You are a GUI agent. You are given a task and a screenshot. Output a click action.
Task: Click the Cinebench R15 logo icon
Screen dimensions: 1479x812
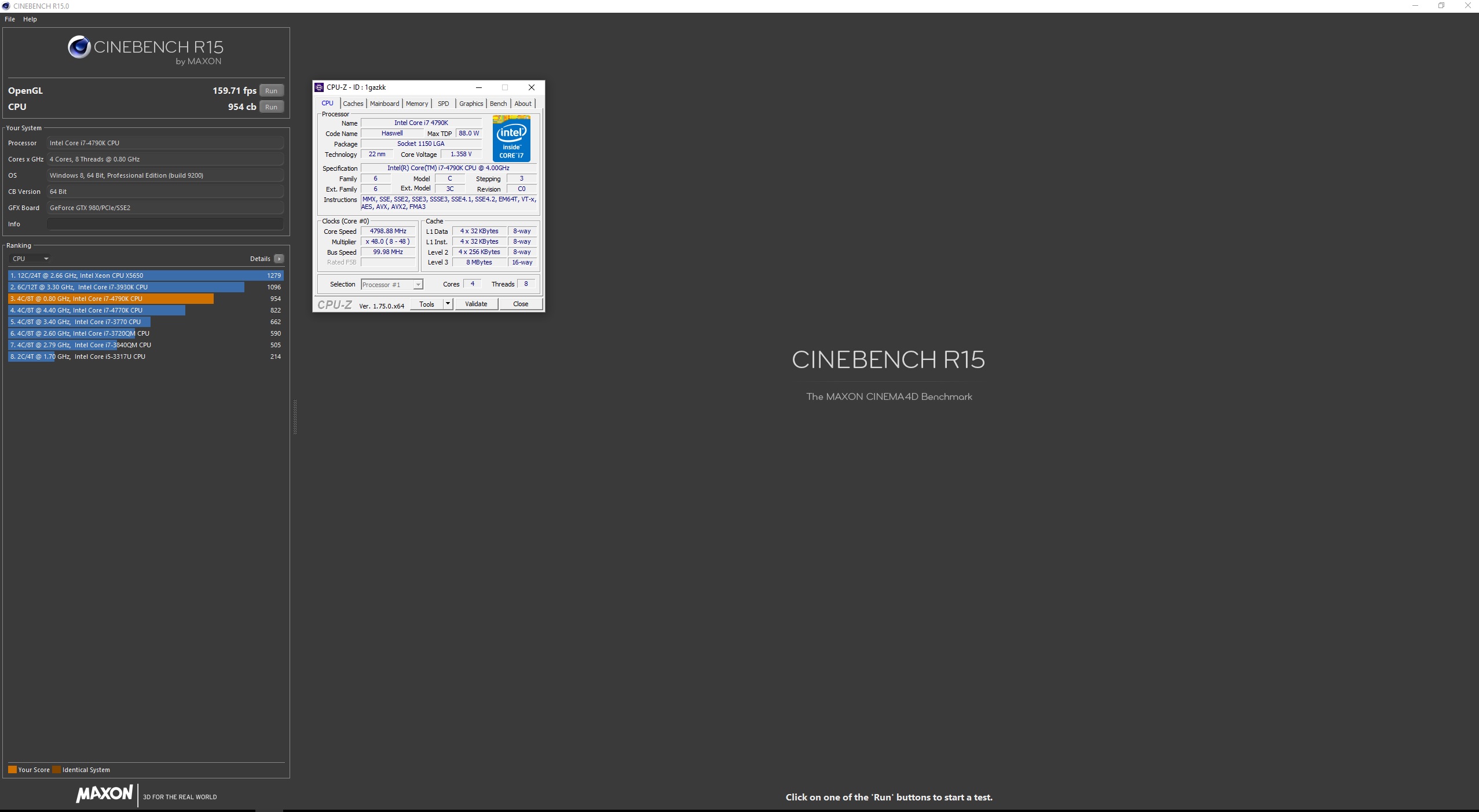coord(79,47)
